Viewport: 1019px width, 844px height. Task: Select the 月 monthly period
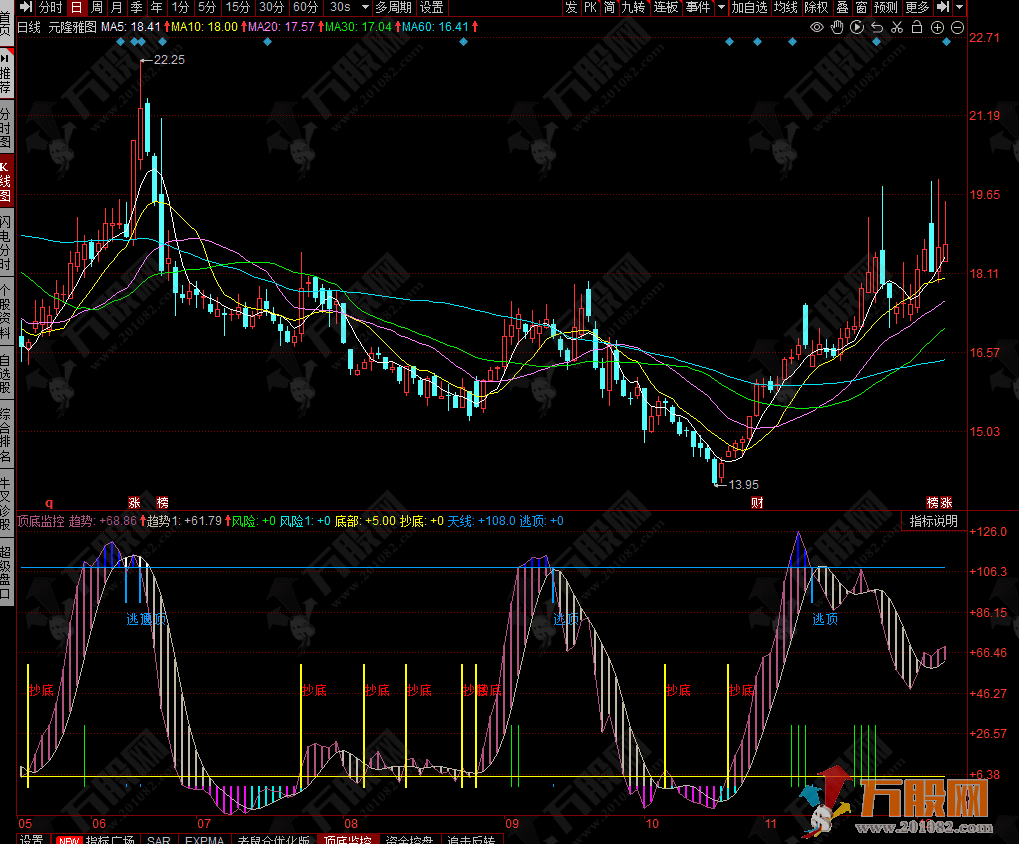[116, 7]
